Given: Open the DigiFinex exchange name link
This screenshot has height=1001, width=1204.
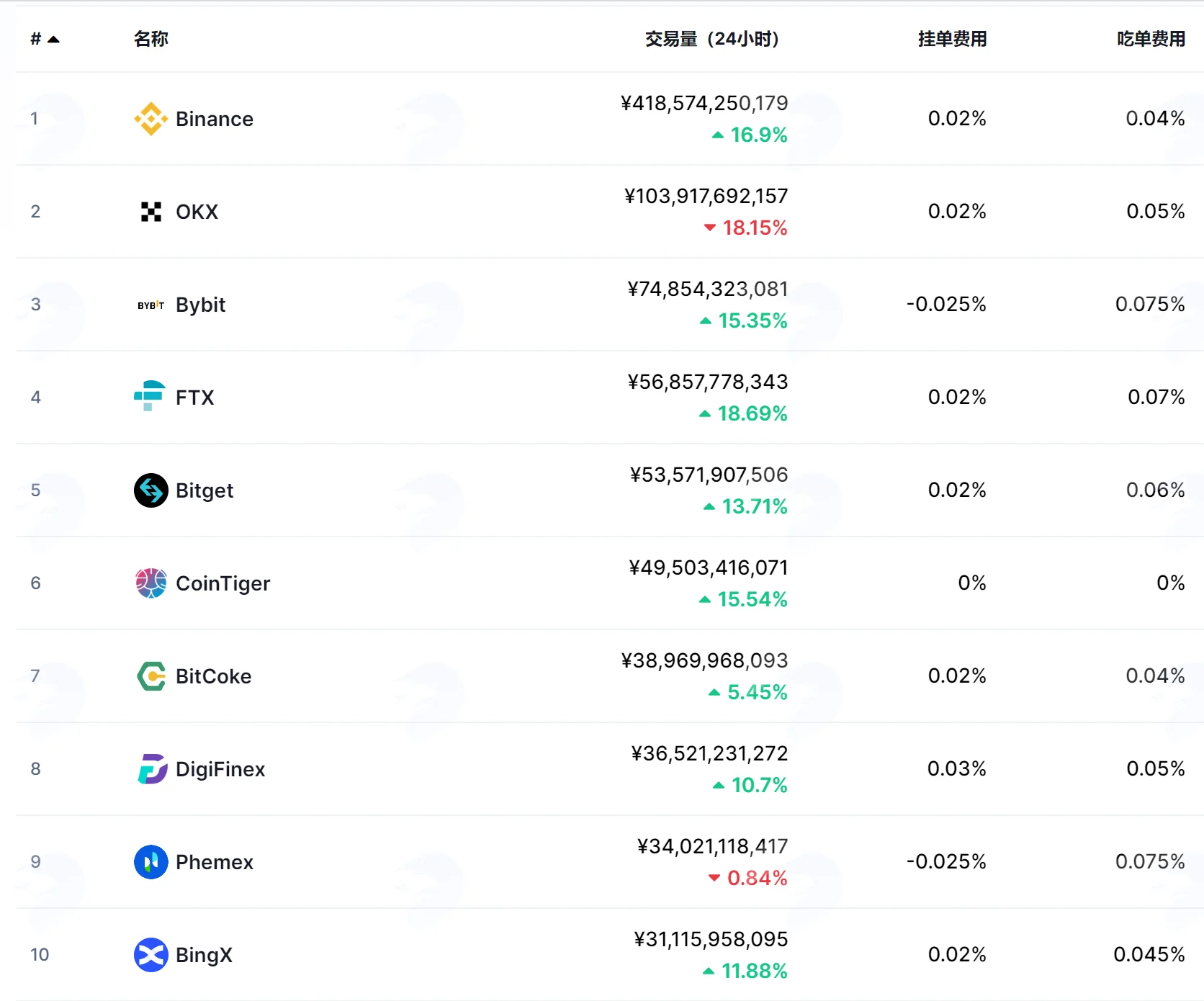Looking at the screenshot, I should tap(220, 769).
